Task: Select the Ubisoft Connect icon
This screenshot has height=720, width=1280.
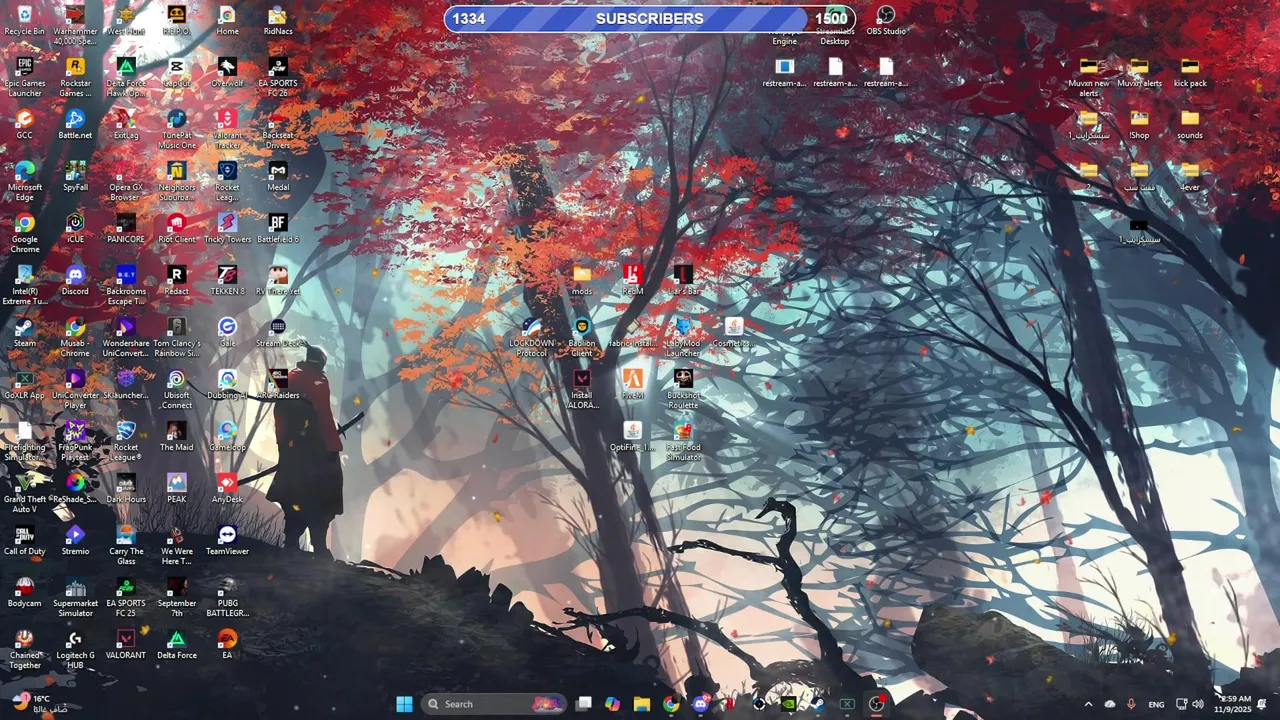Action: (177, 389)
